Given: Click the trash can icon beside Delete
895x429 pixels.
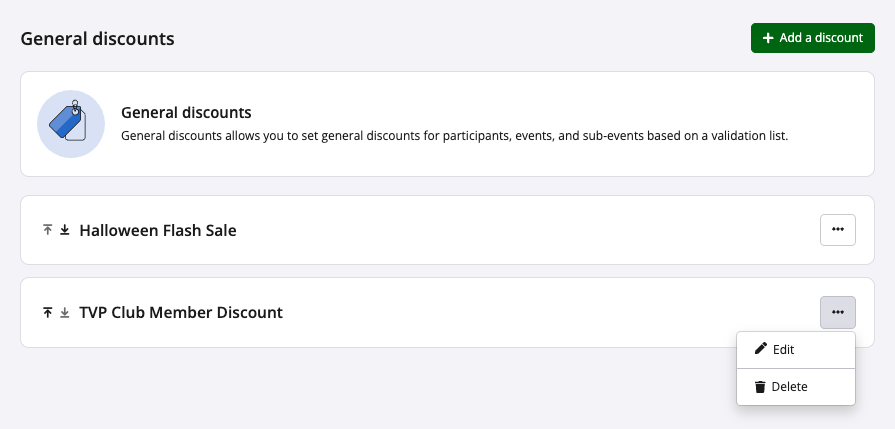Looking at the screenshot, I should [x=760, y=387].
